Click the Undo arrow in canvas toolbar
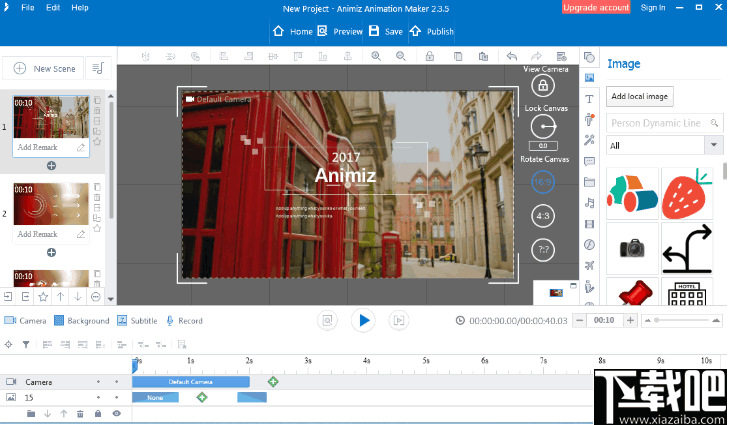 point(512,56)
